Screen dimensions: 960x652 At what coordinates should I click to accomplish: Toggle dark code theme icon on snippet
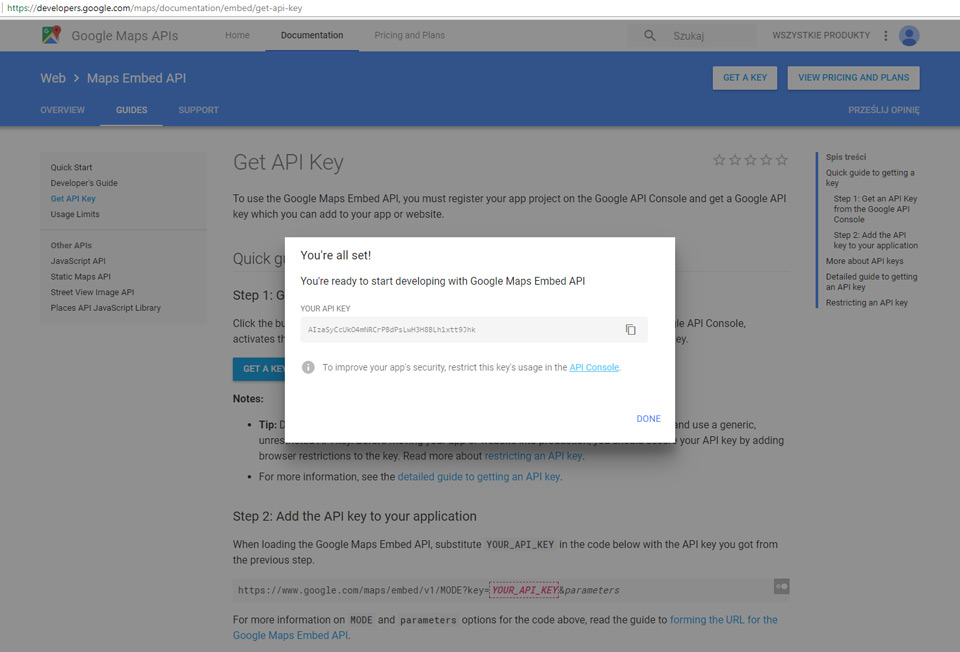tap(781, 586)
